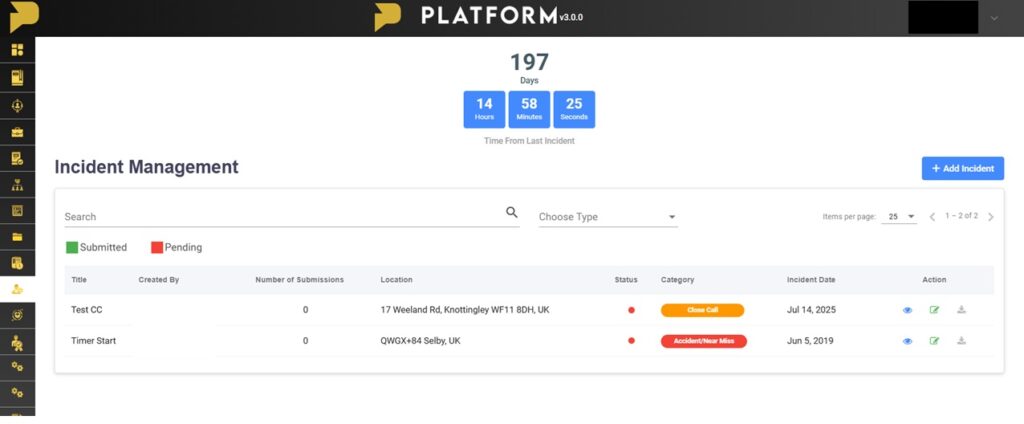
Task: Click the folder icon in the sidebar
Action: pos(17,237)
